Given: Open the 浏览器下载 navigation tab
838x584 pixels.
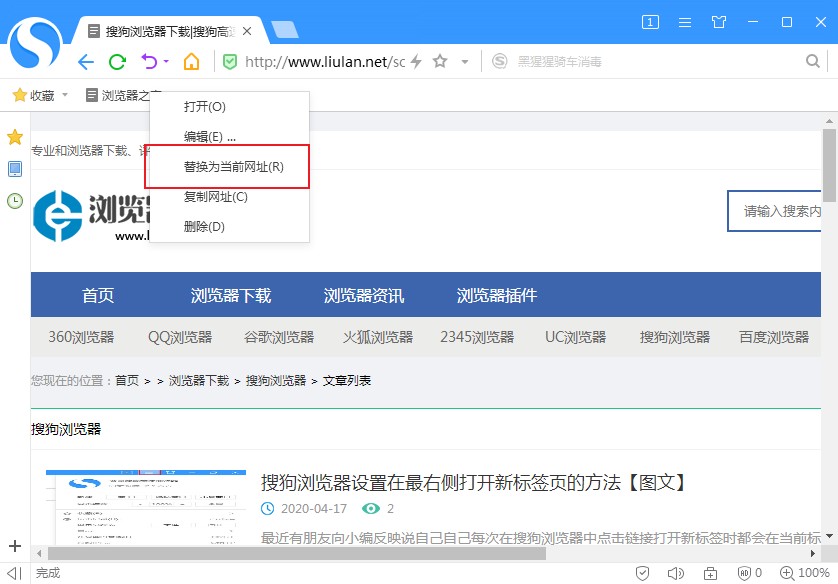Looking at the screenshot, I should pyautogui.click(x=231, y=295).
